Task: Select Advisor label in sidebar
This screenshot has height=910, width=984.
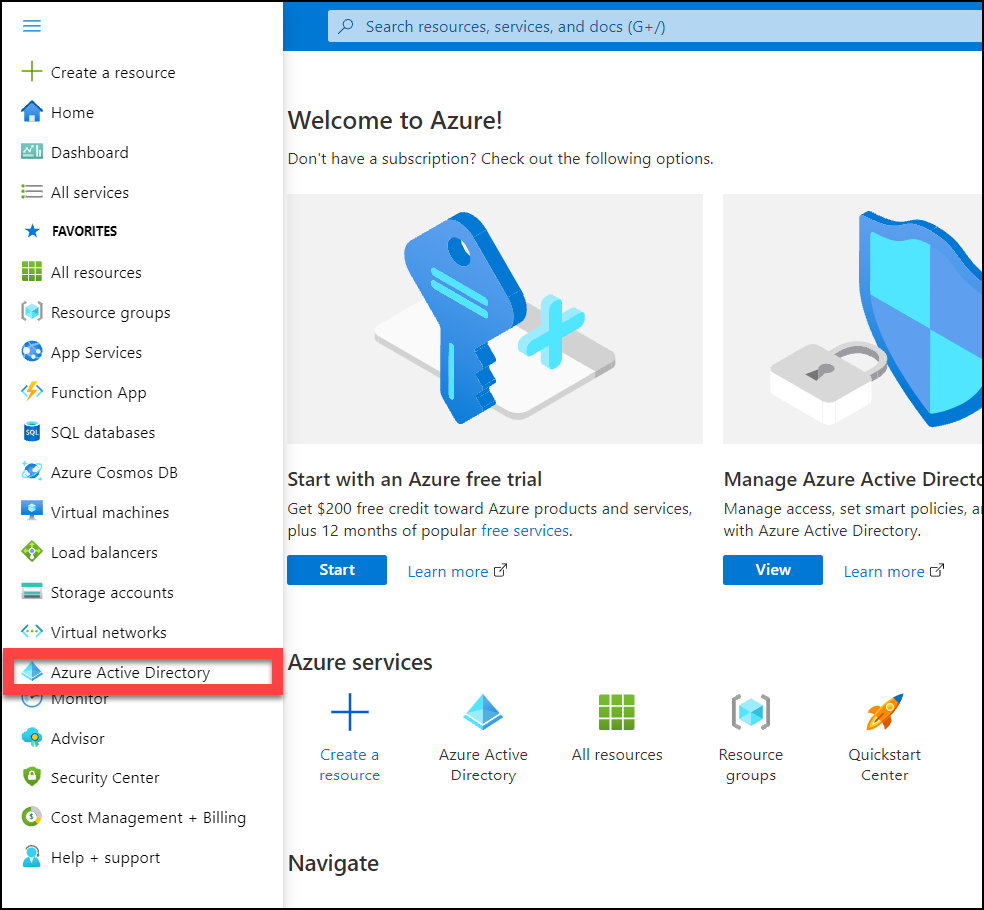Action: click(x=78, y=739)
